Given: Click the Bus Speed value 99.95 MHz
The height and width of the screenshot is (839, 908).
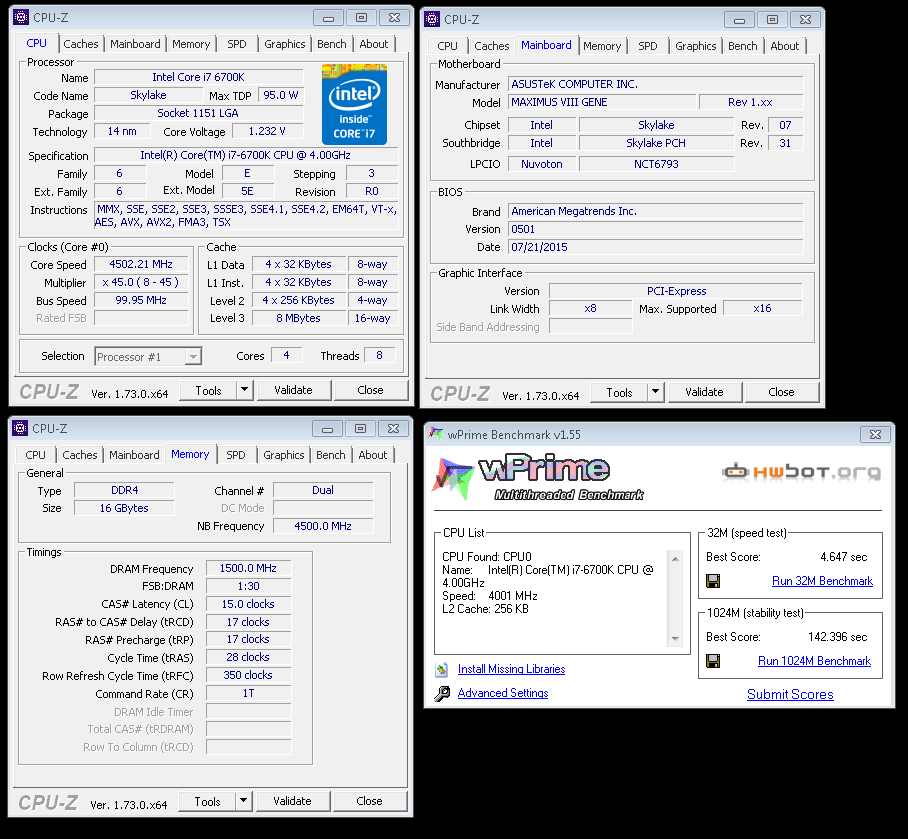Looking at the screenshot, I should (141, 300).
